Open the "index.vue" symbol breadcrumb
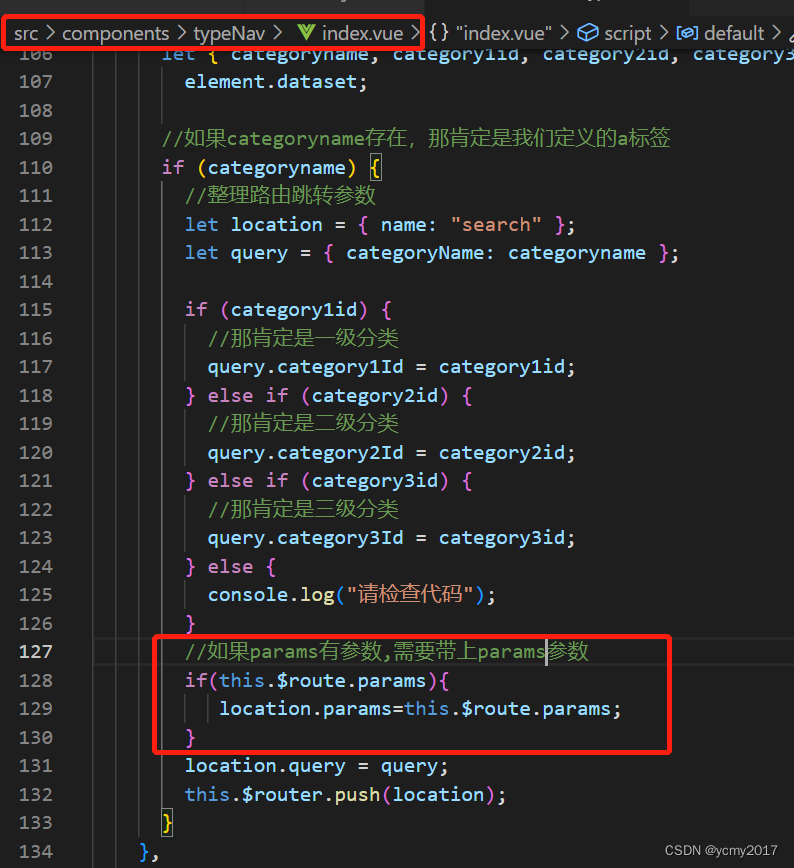 tap(504, 33)
